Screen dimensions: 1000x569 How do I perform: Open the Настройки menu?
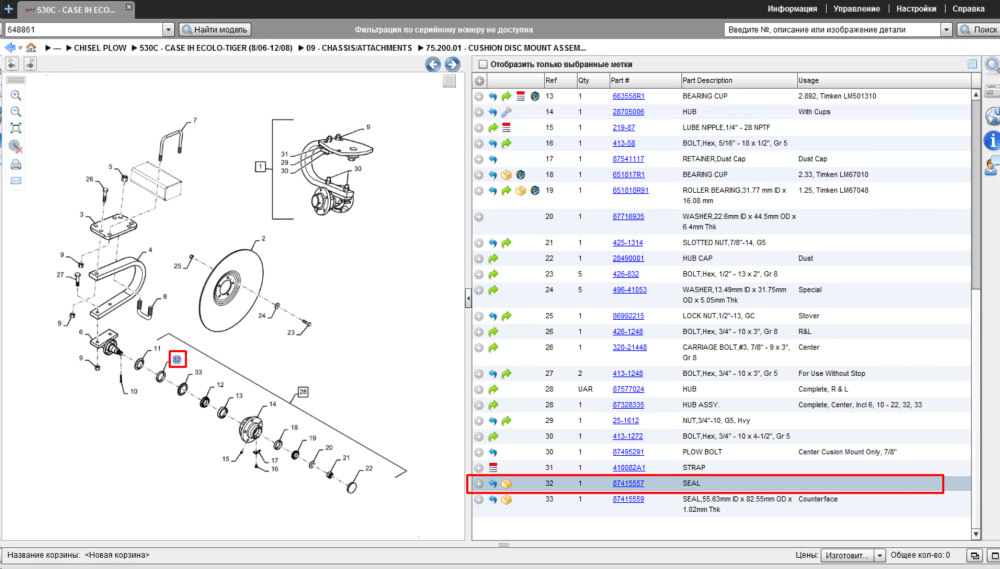tap(916, 9)
